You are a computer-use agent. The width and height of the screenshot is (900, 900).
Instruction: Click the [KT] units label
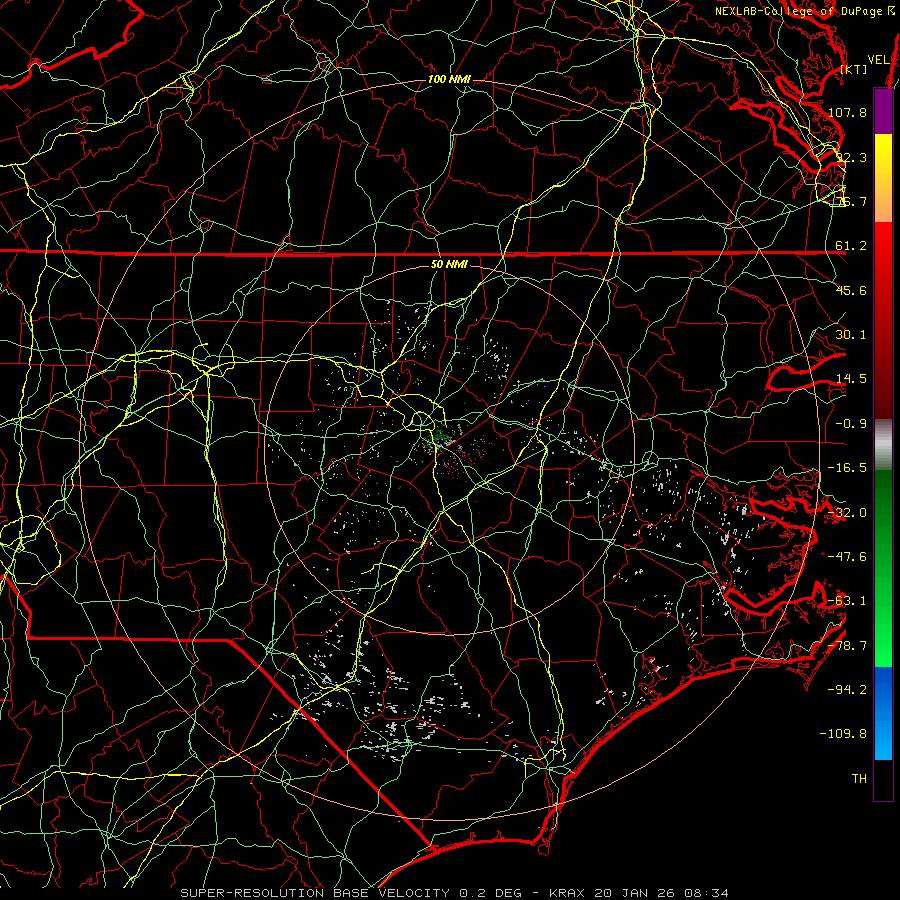click(854, 69)
